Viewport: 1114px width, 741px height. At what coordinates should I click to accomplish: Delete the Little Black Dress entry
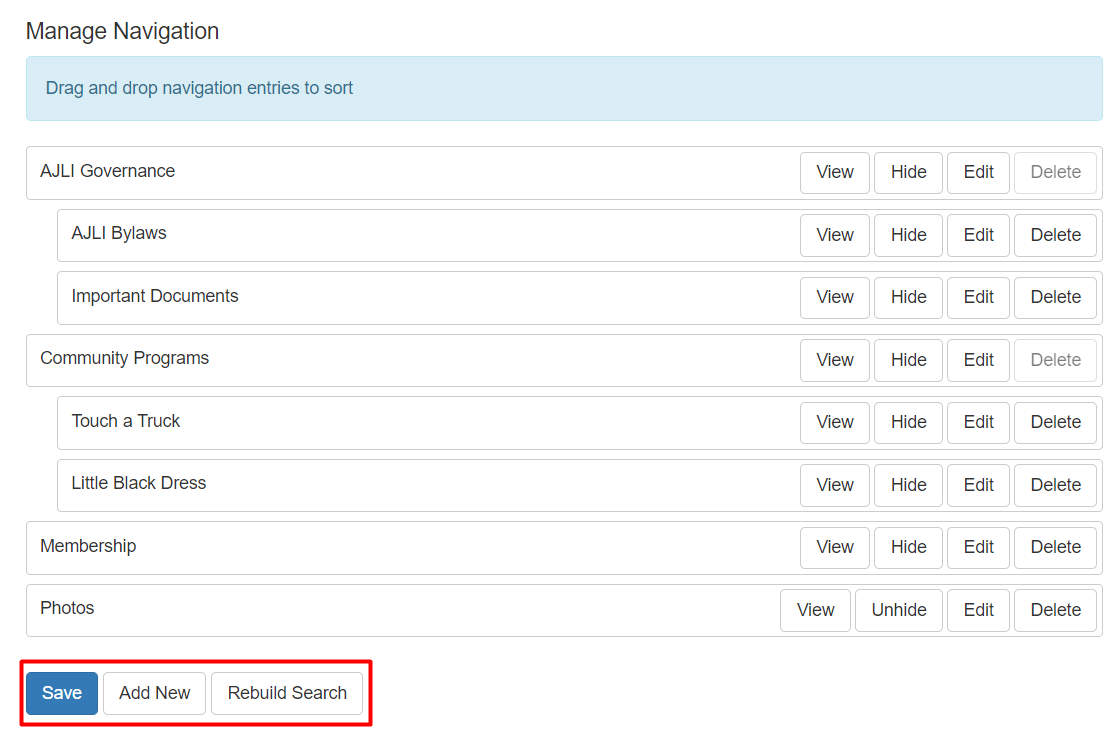coord(1056,485)
